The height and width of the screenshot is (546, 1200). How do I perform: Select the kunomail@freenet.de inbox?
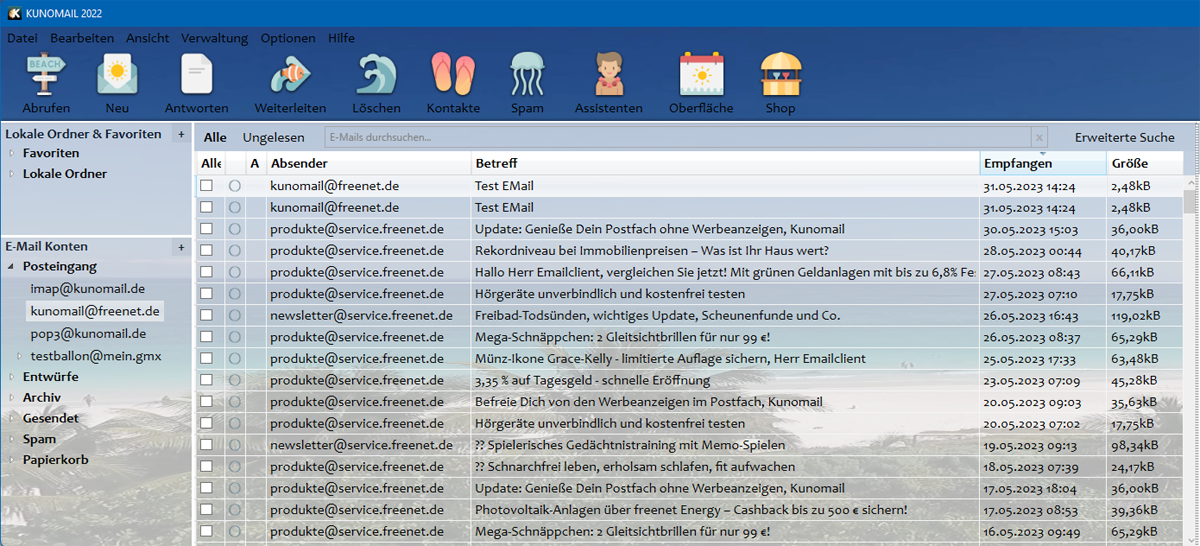pos(94,311)
